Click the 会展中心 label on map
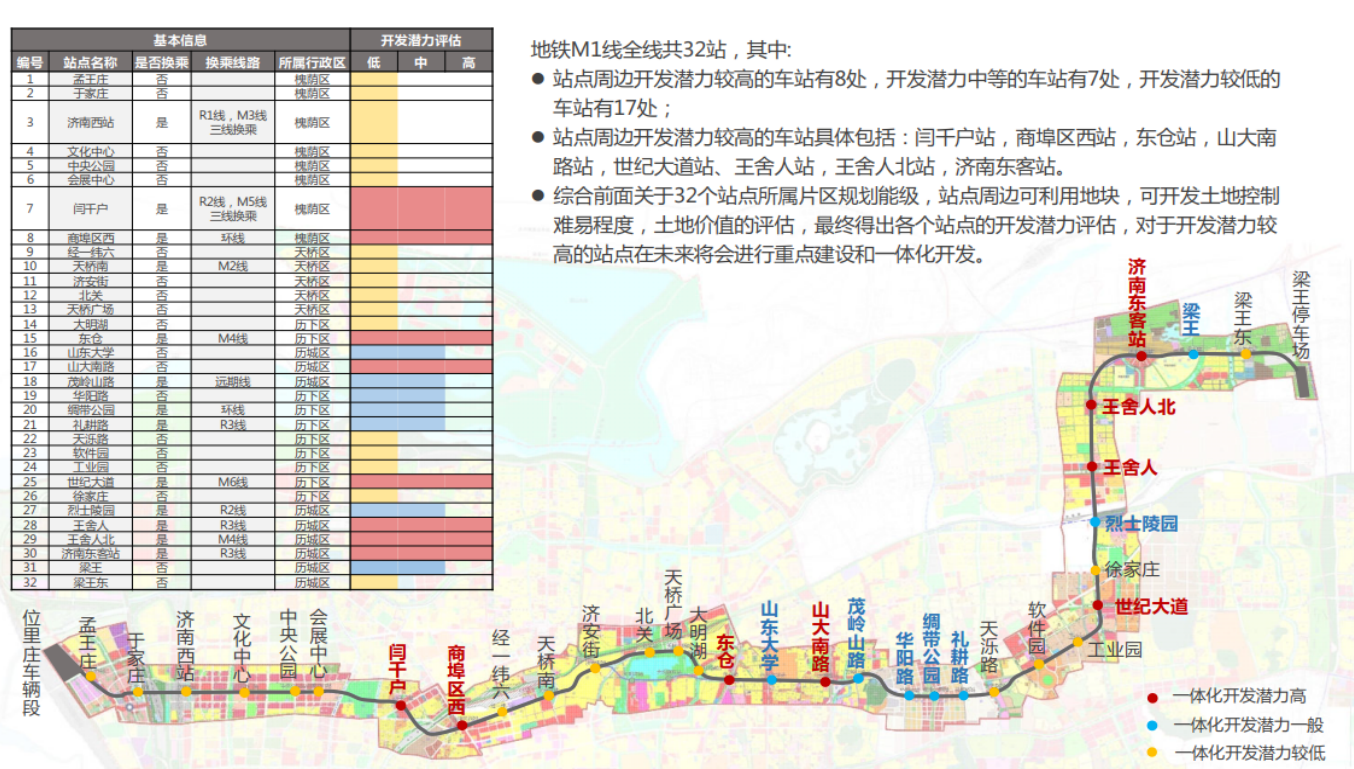This screenshot has height=769, width=1354. point(318,644)
